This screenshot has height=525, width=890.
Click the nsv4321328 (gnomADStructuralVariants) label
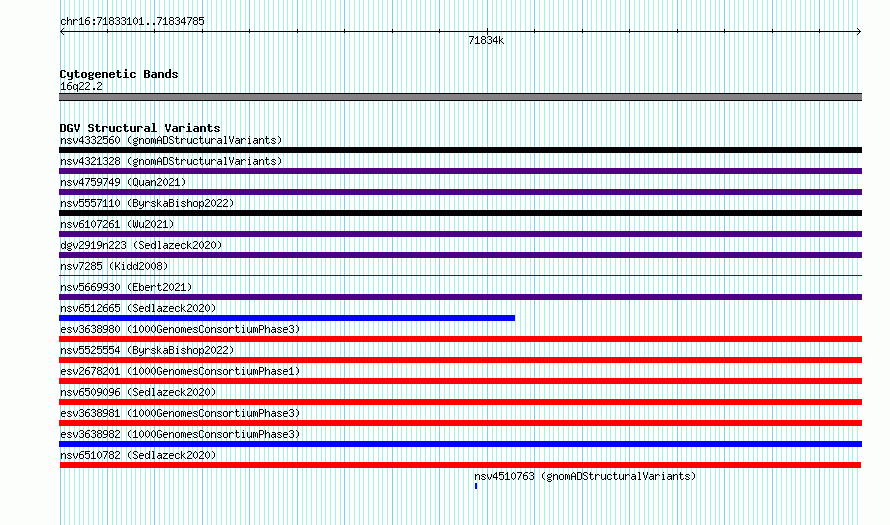[171, 161]
